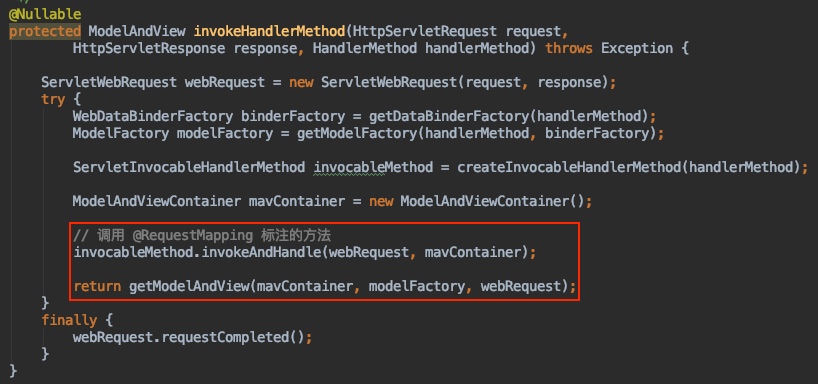The height and width of the screenshot is (384, 818).
Task: Click the HttpServletResponse parameter type
Action: [149, 49]
